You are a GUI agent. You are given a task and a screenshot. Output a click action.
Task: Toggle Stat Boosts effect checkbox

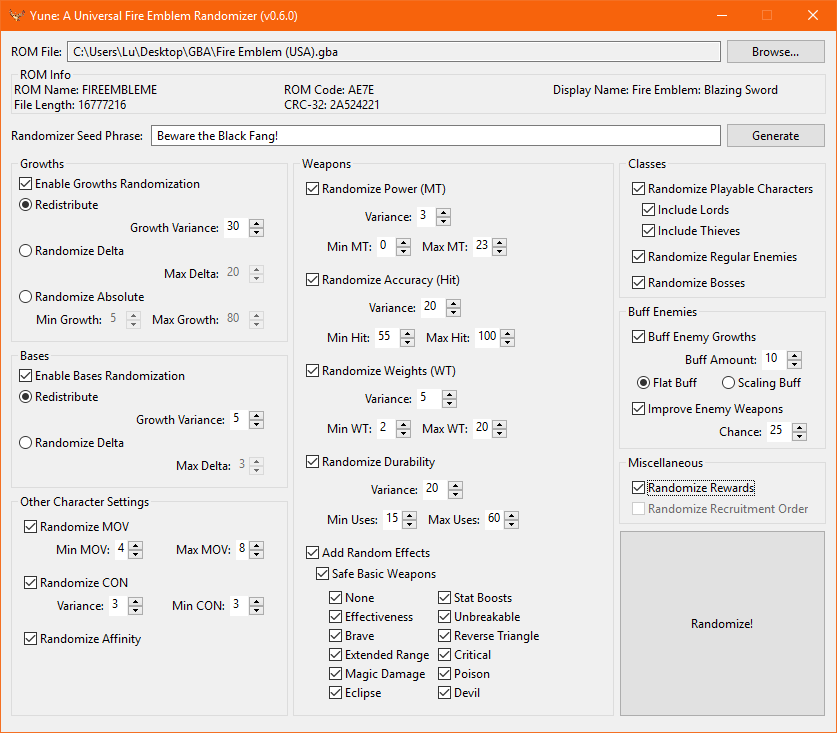[444, 597]
